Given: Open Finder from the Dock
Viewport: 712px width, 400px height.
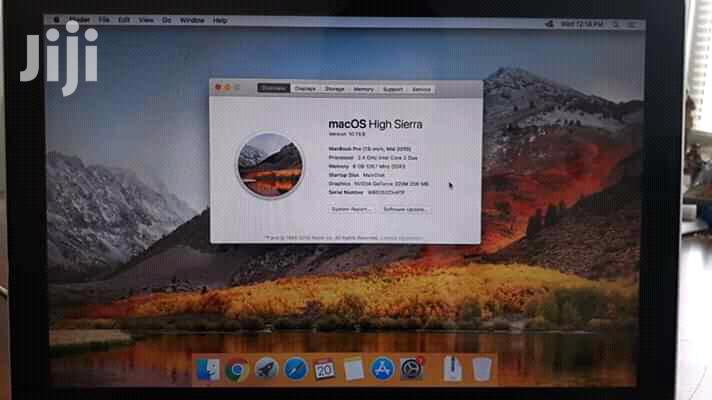Looking at the screenshot, I should point(208,369).
